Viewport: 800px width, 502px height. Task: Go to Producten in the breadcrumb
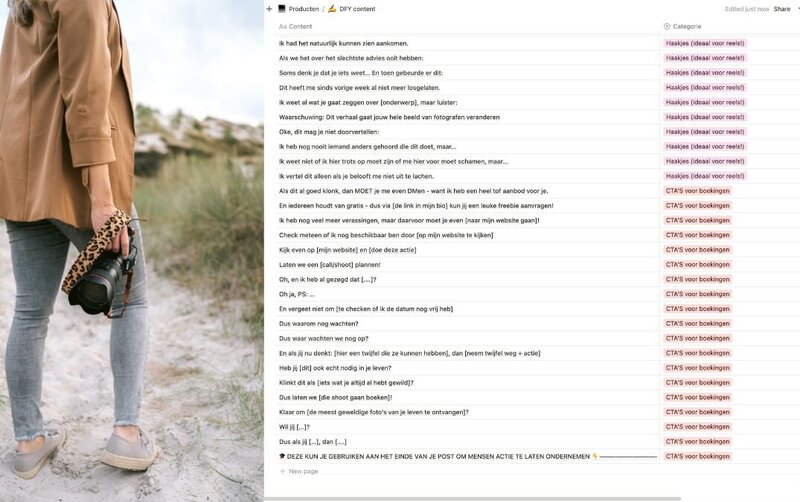tap(304, 9)
